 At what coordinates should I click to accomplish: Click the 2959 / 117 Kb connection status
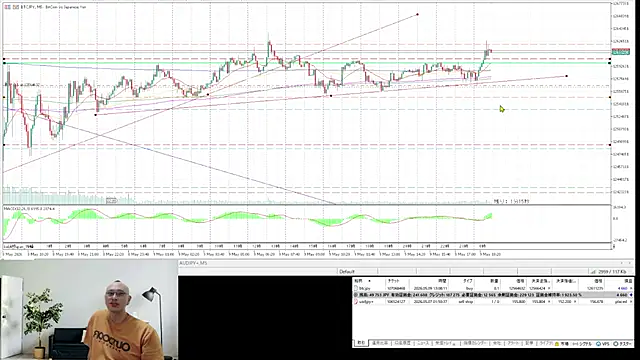tap(612, 271)
